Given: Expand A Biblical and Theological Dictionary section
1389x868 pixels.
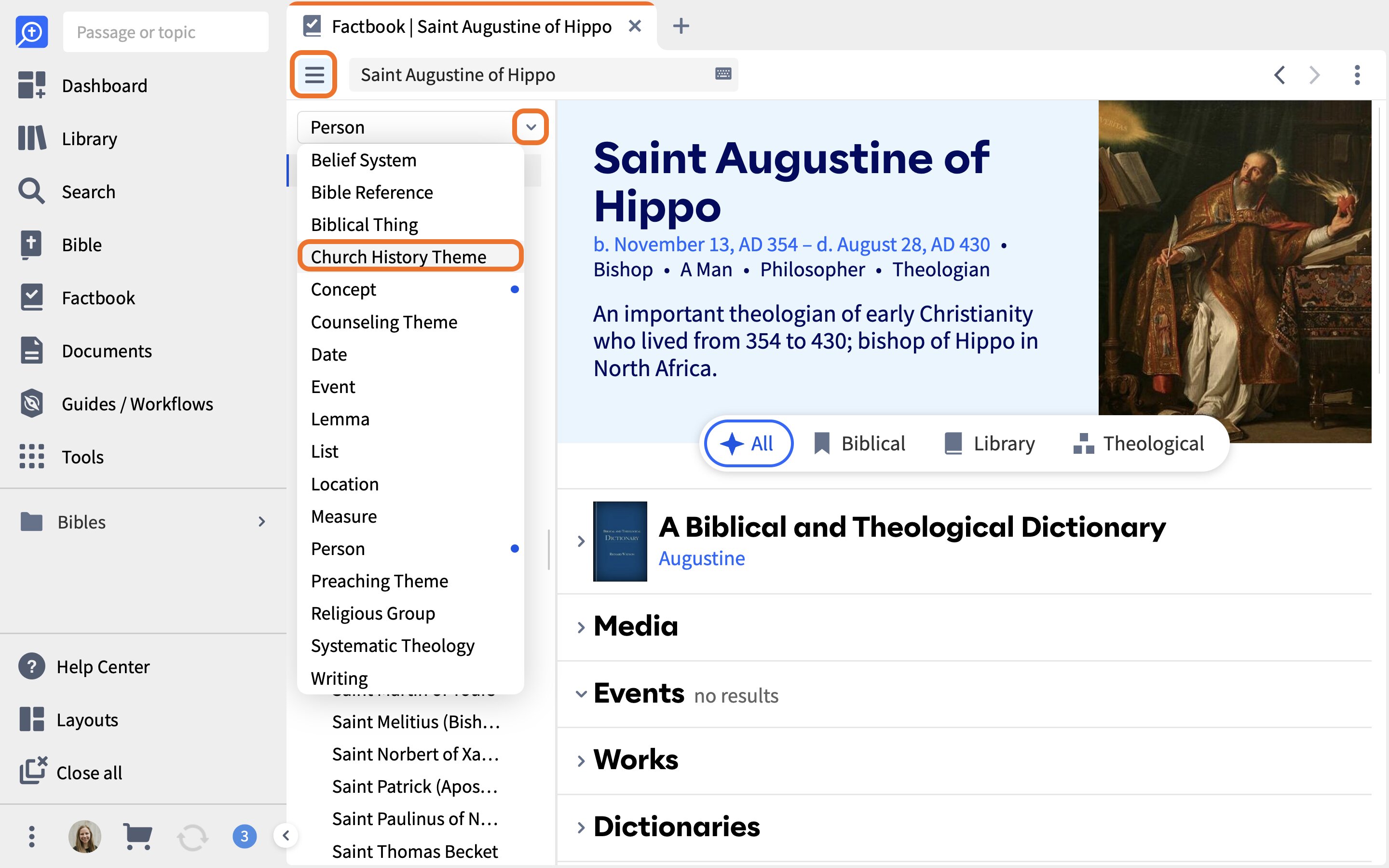Looking at the screenshot, I should coord(580,541).
